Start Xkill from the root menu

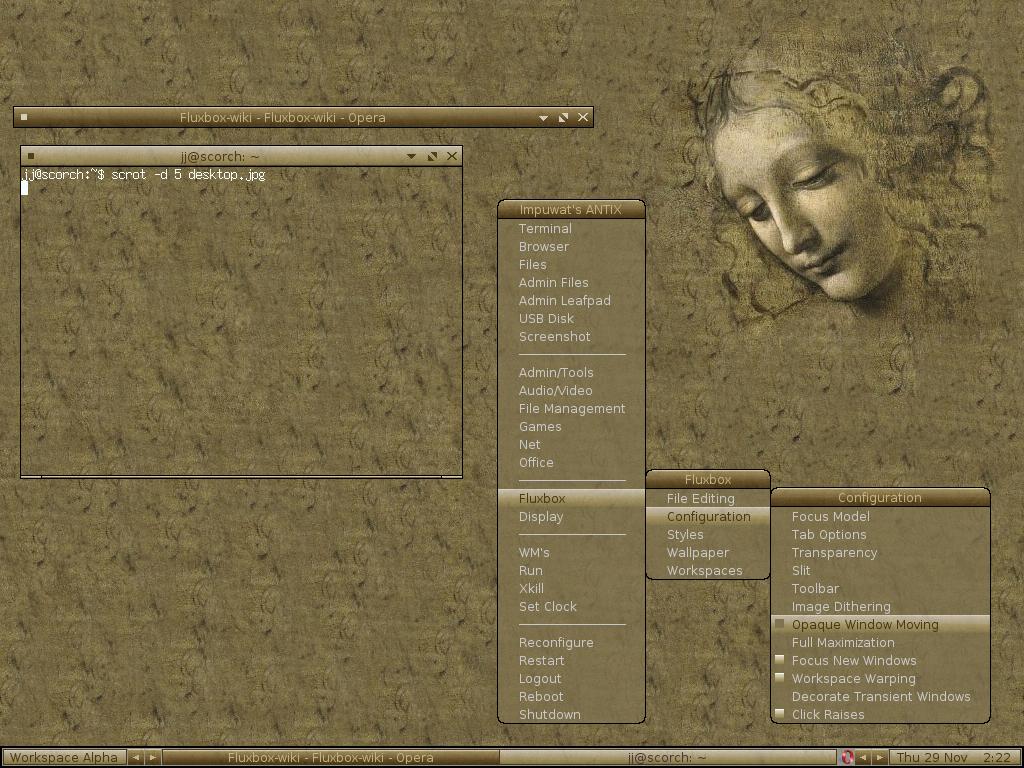(x=571, y=588)
